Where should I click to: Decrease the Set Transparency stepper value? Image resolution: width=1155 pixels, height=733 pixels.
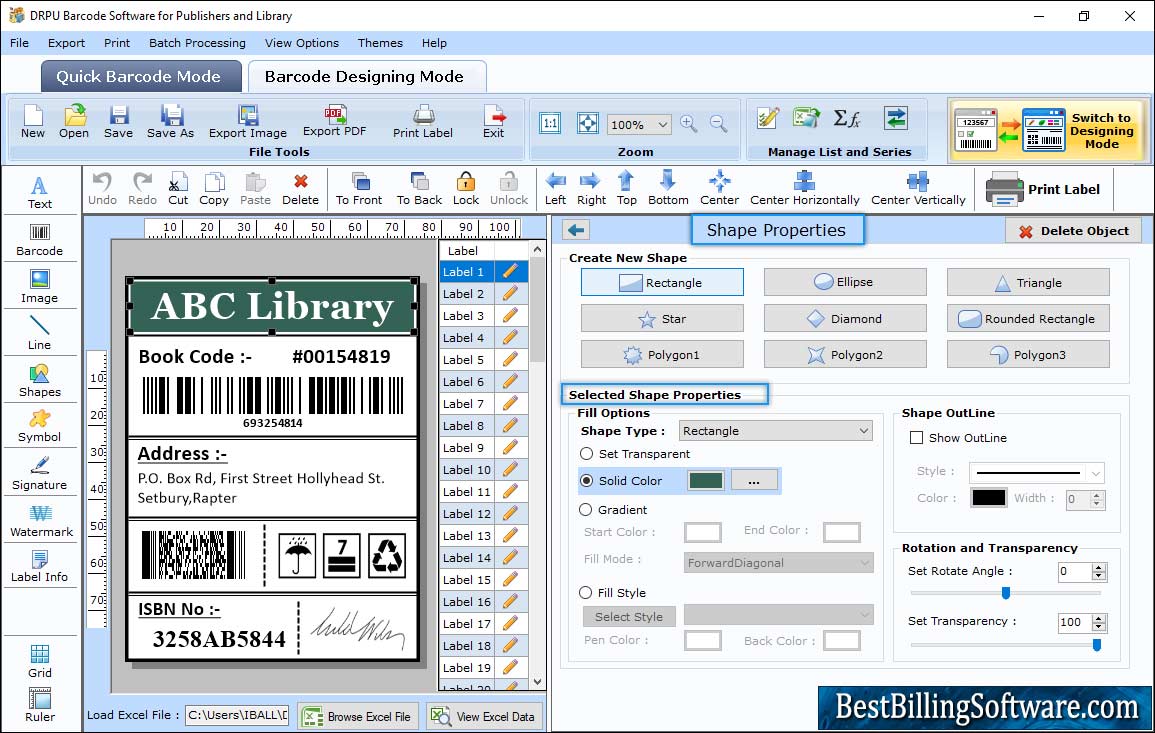click(x=1099, y=627)
